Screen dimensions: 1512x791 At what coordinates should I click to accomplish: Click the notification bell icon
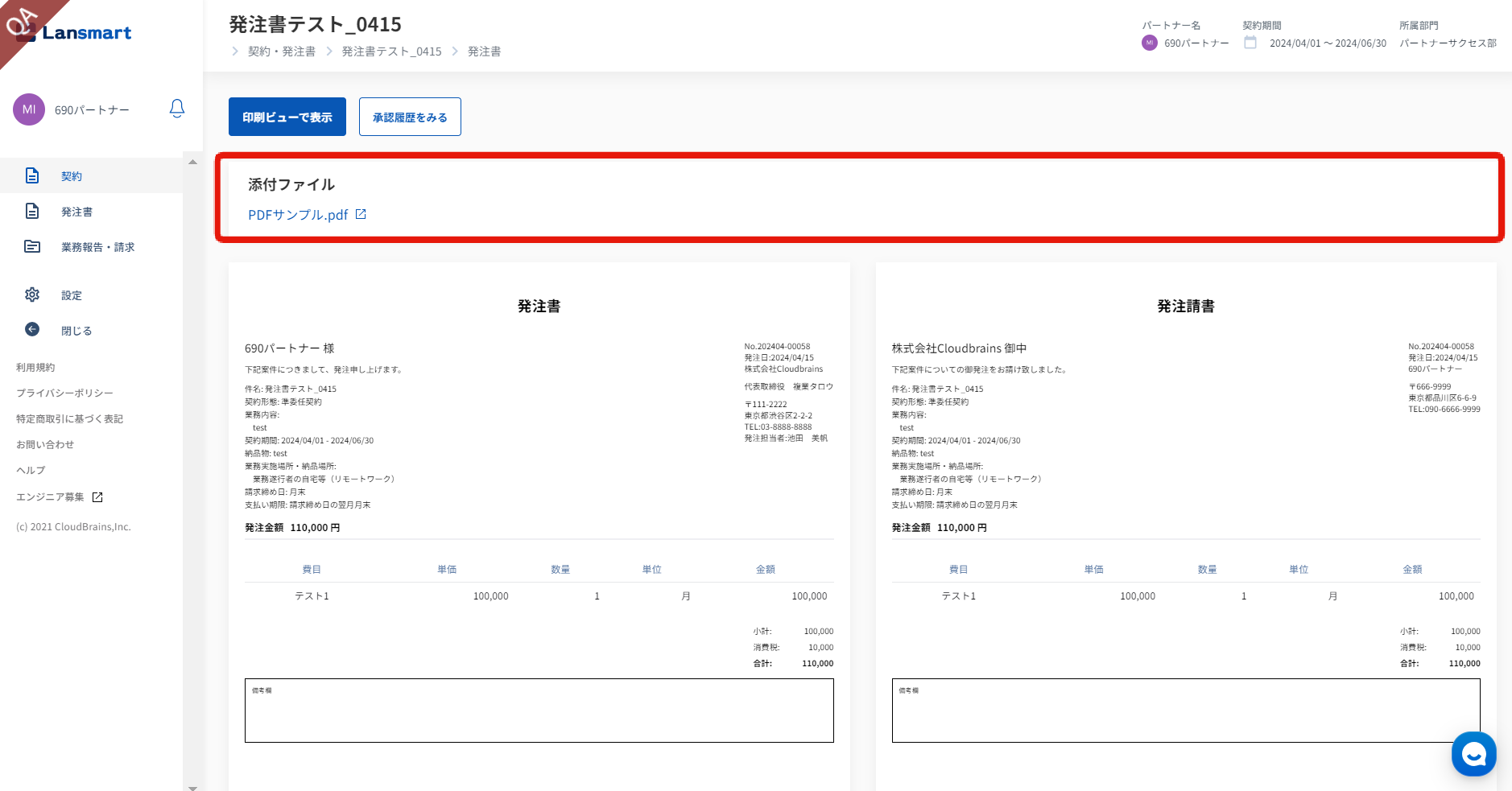(177, 109)
